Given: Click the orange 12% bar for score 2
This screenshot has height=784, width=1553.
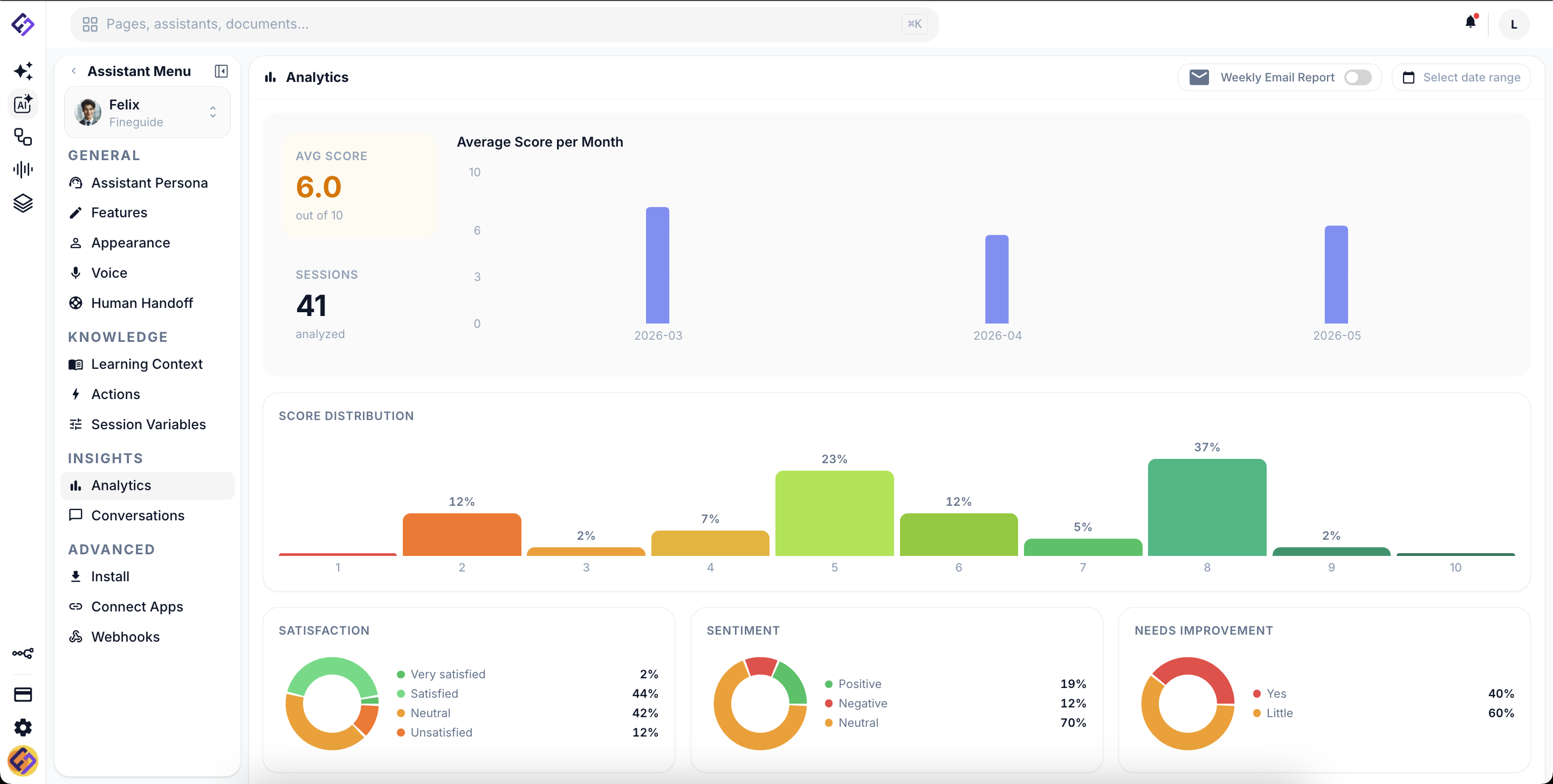Looking at the screenshot, I should 462,534.
